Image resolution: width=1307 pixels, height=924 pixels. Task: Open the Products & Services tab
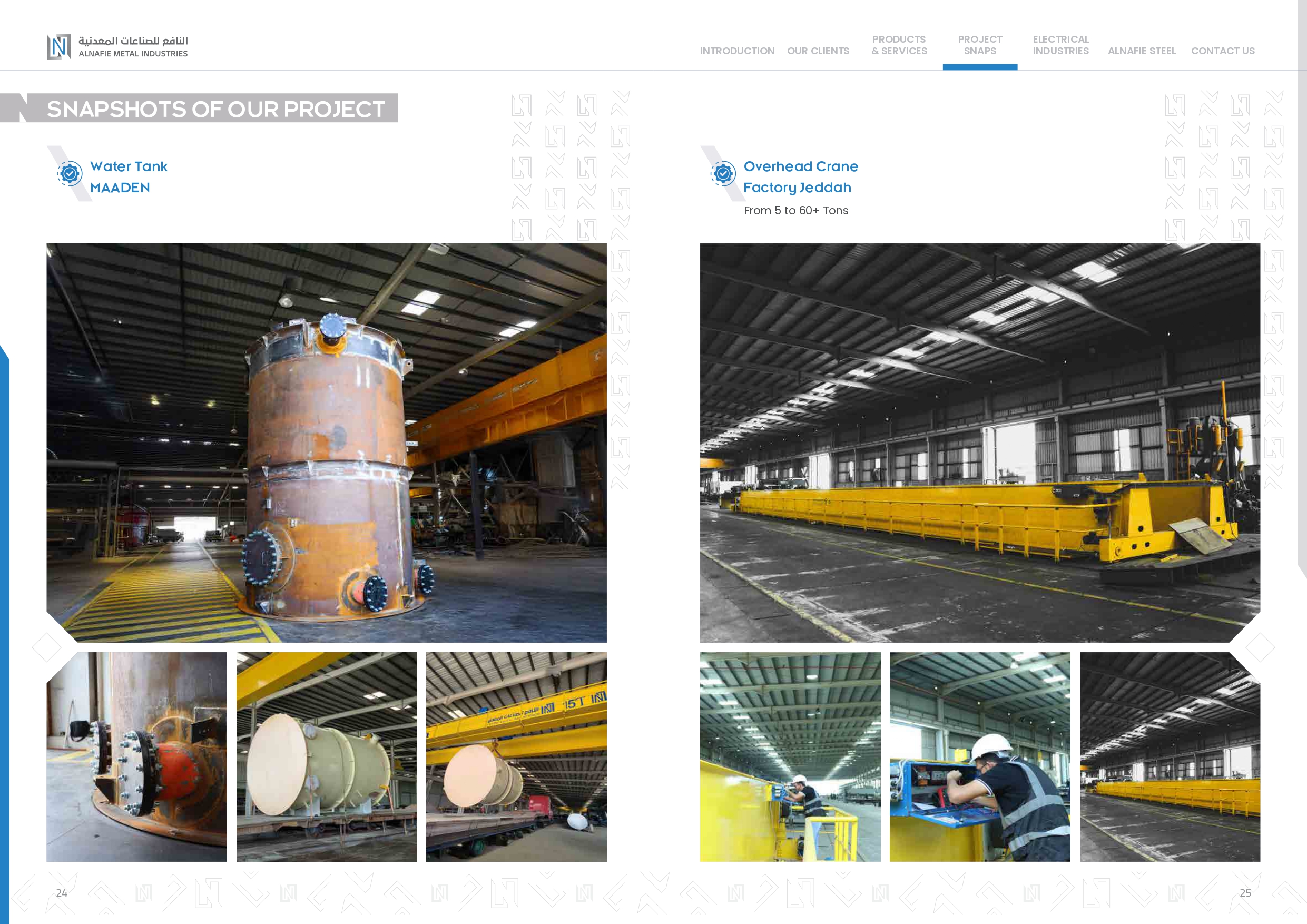coord(899,45)
